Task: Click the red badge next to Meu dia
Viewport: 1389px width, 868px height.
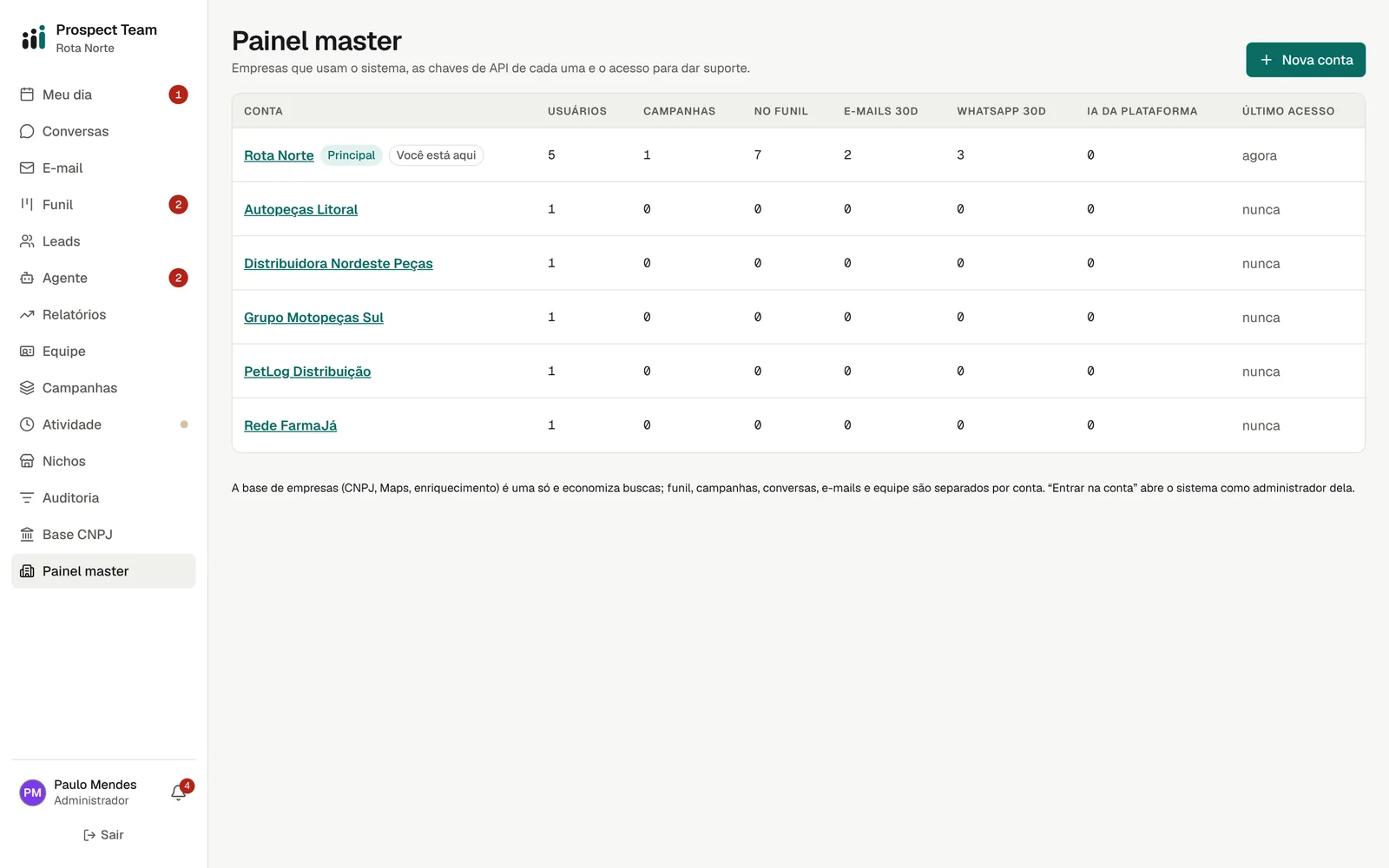Action: [178, 95]
